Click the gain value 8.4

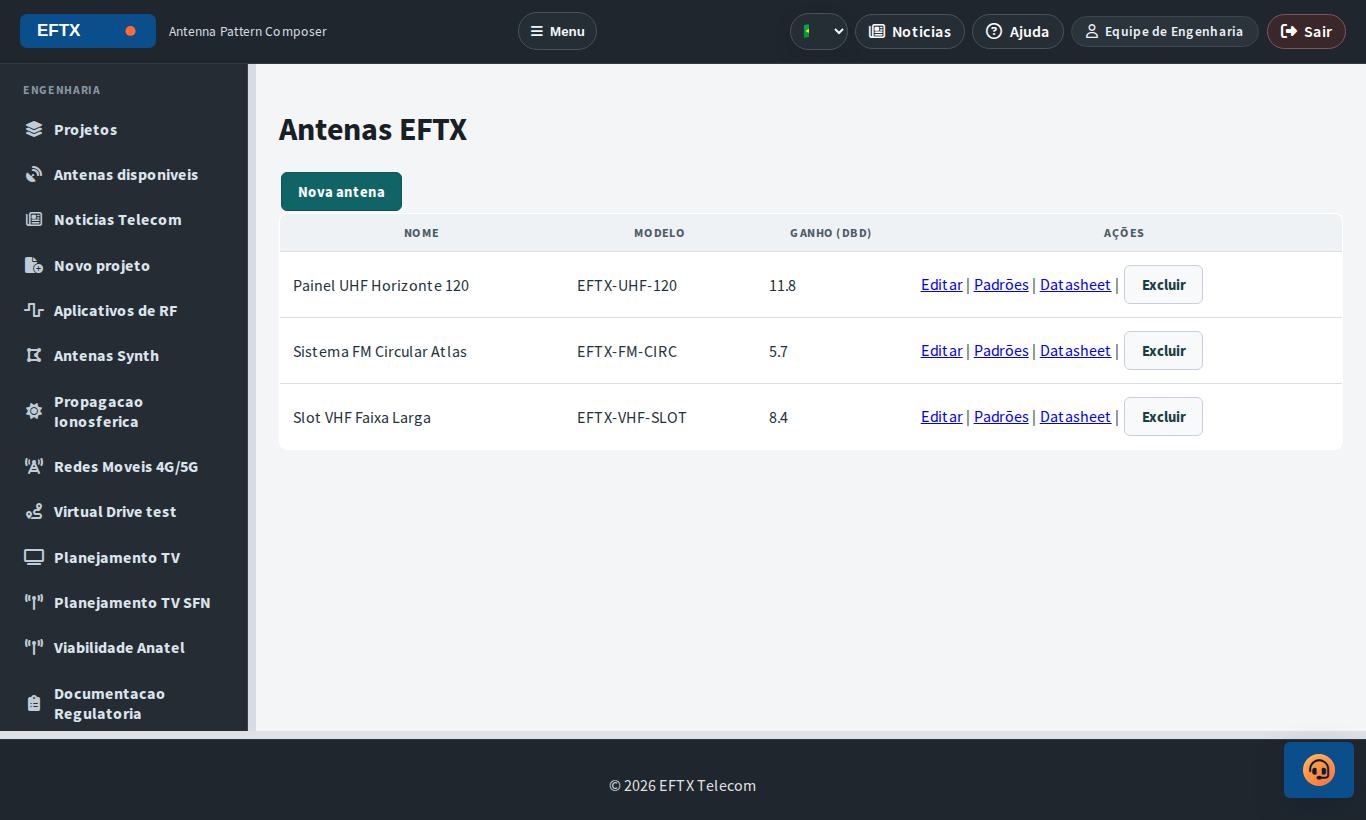(778, 417)
